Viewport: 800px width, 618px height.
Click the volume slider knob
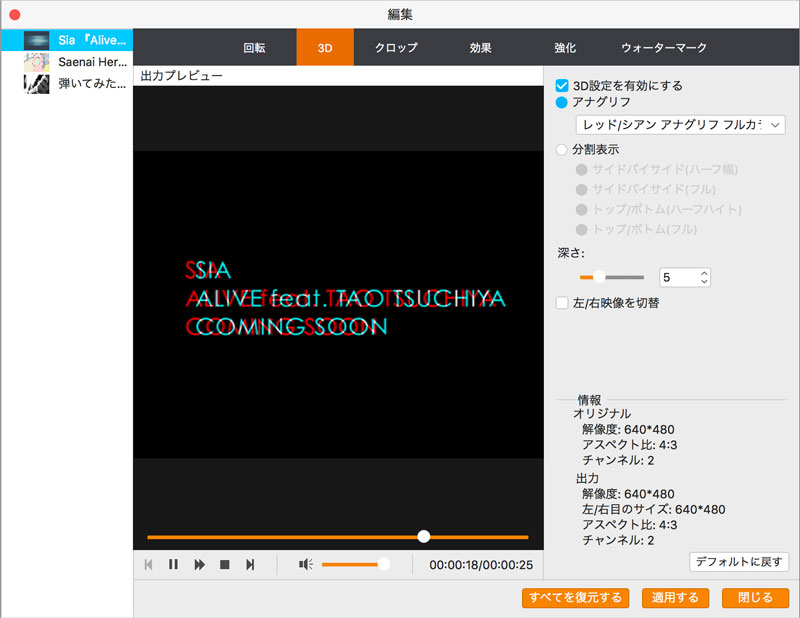(384, 564)
